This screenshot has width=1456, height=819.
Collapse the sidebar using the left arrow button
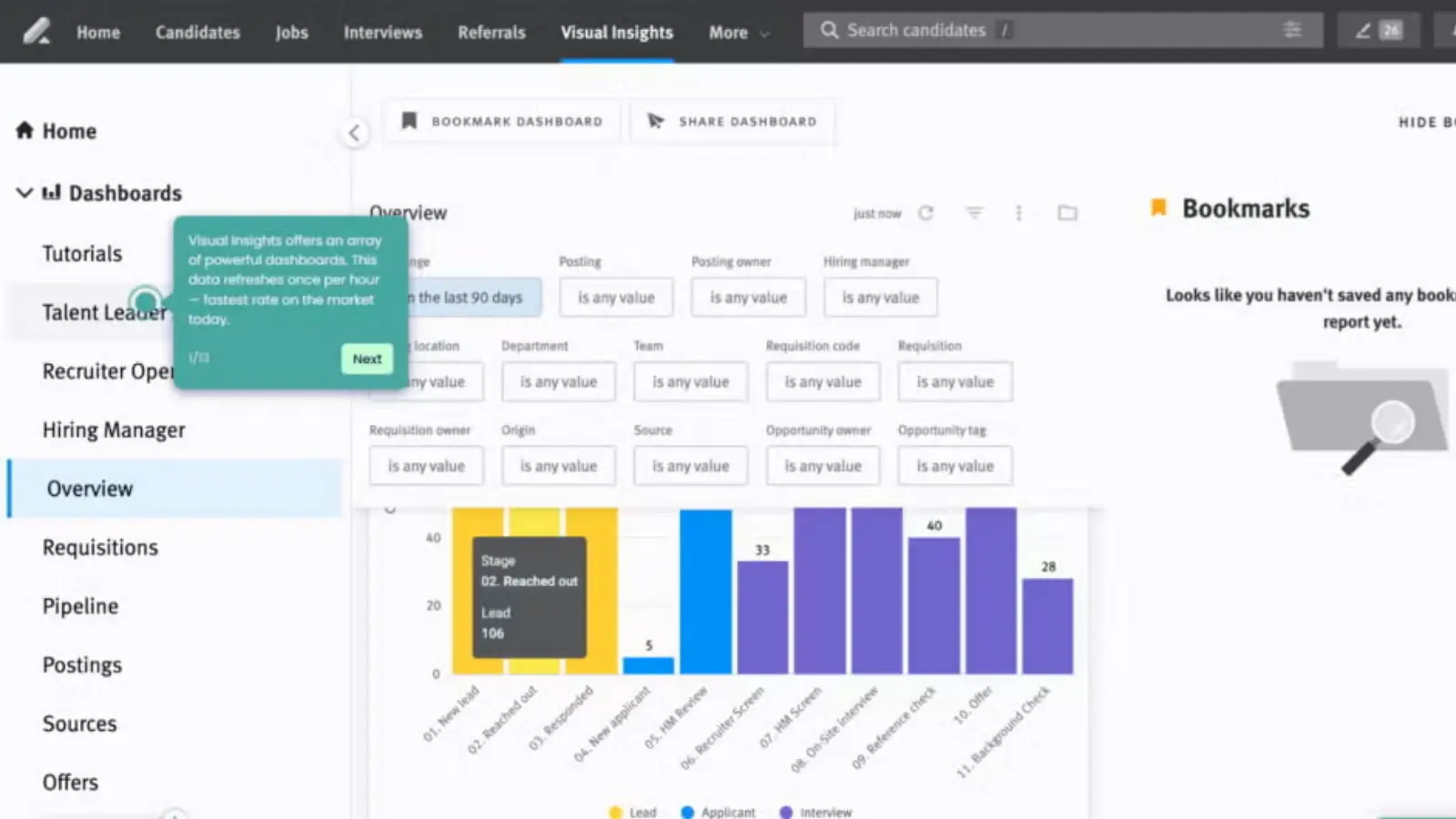point(354,133)
